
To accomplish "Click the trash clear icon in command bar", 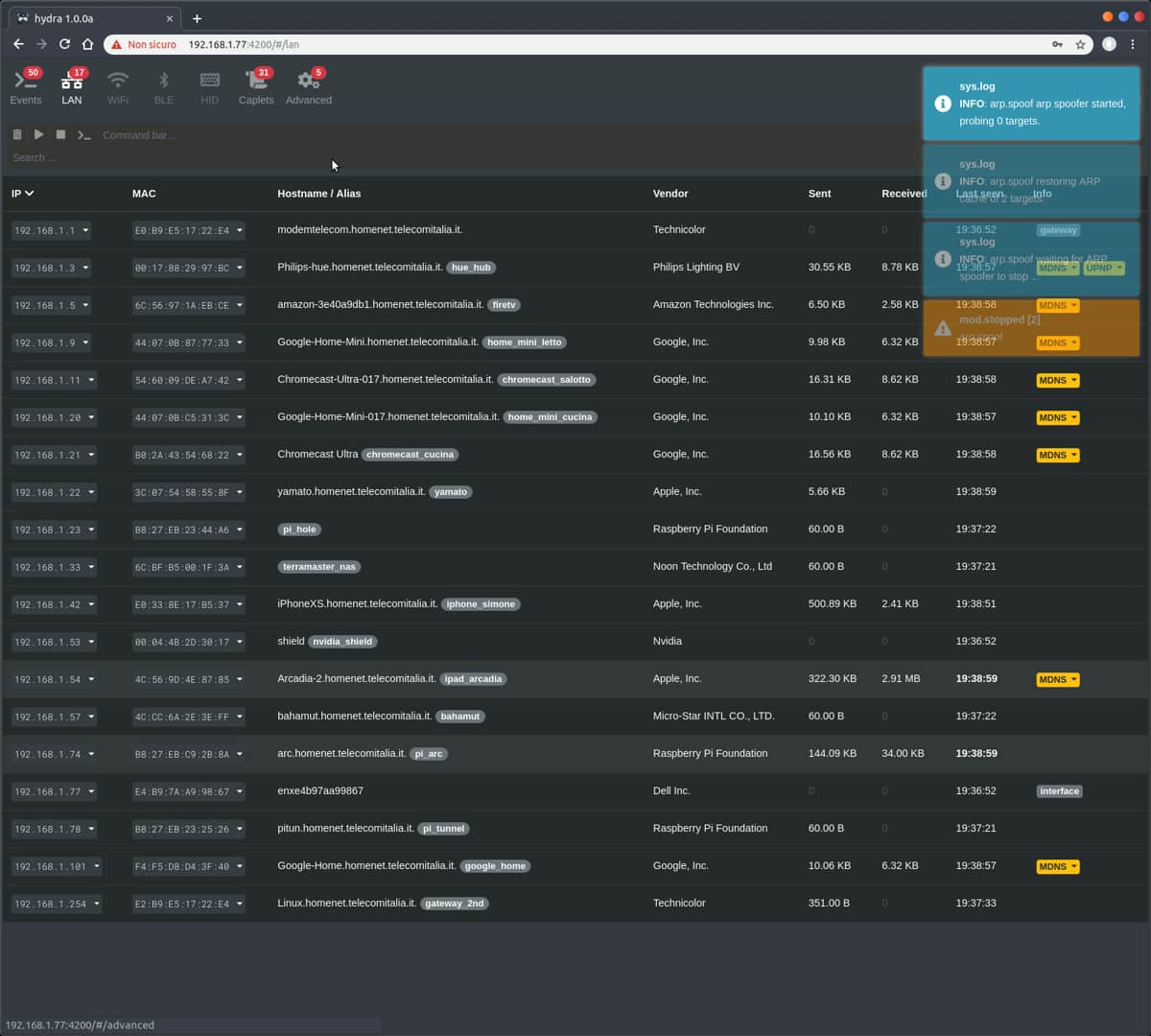I will [17, 134].
